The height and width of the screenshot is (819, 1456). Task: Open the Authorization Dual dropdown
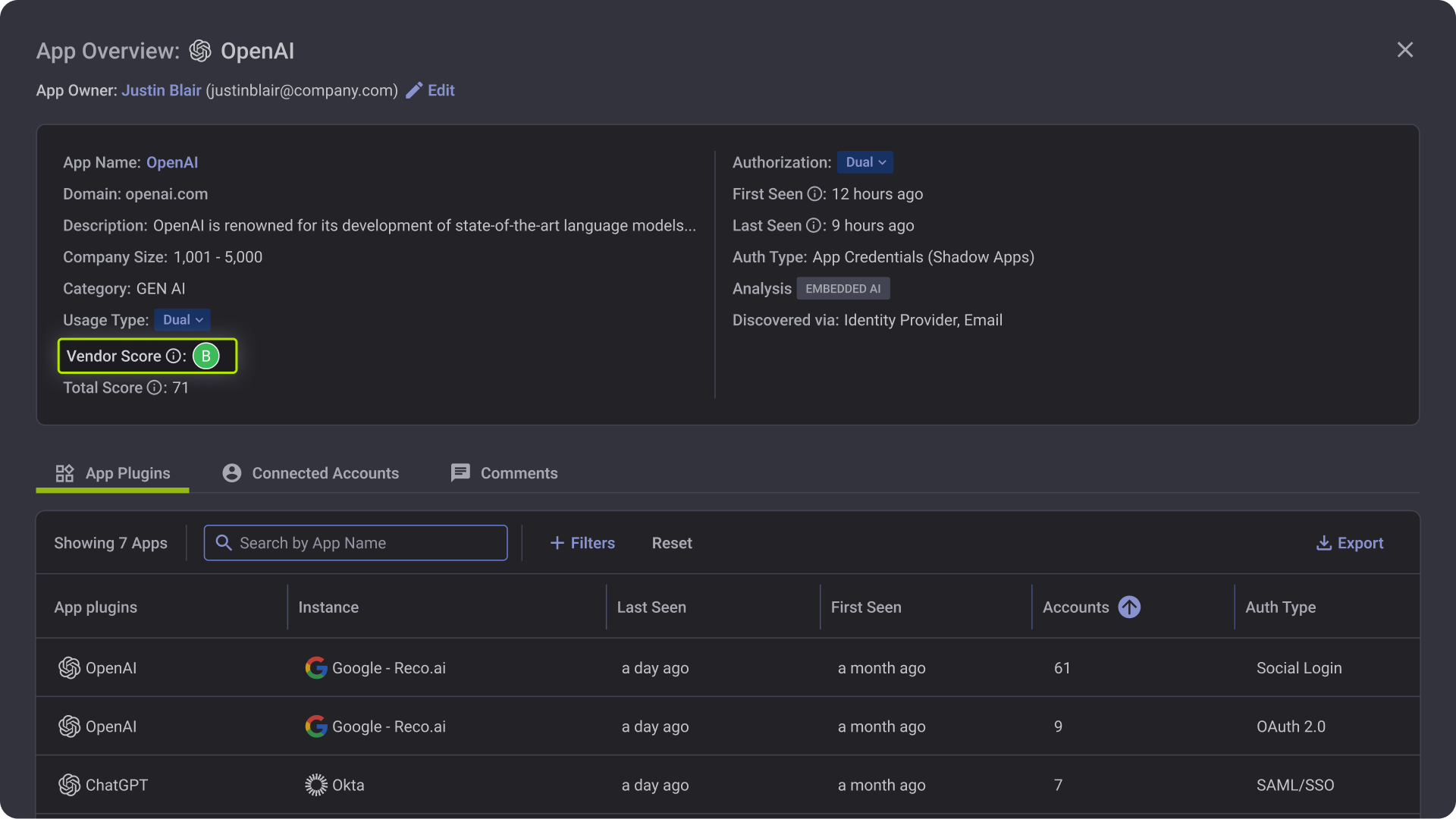[864, 162]
